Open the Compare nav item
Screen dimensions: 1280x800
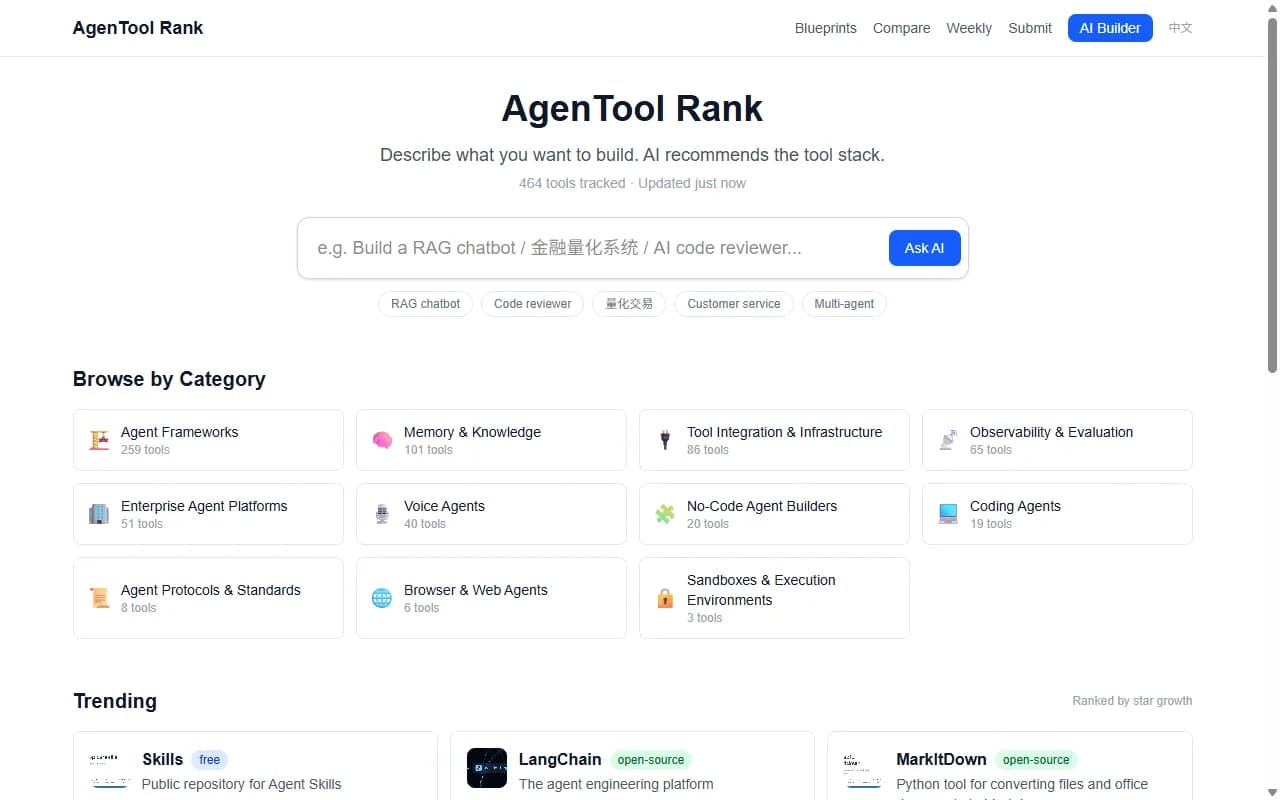902,28
